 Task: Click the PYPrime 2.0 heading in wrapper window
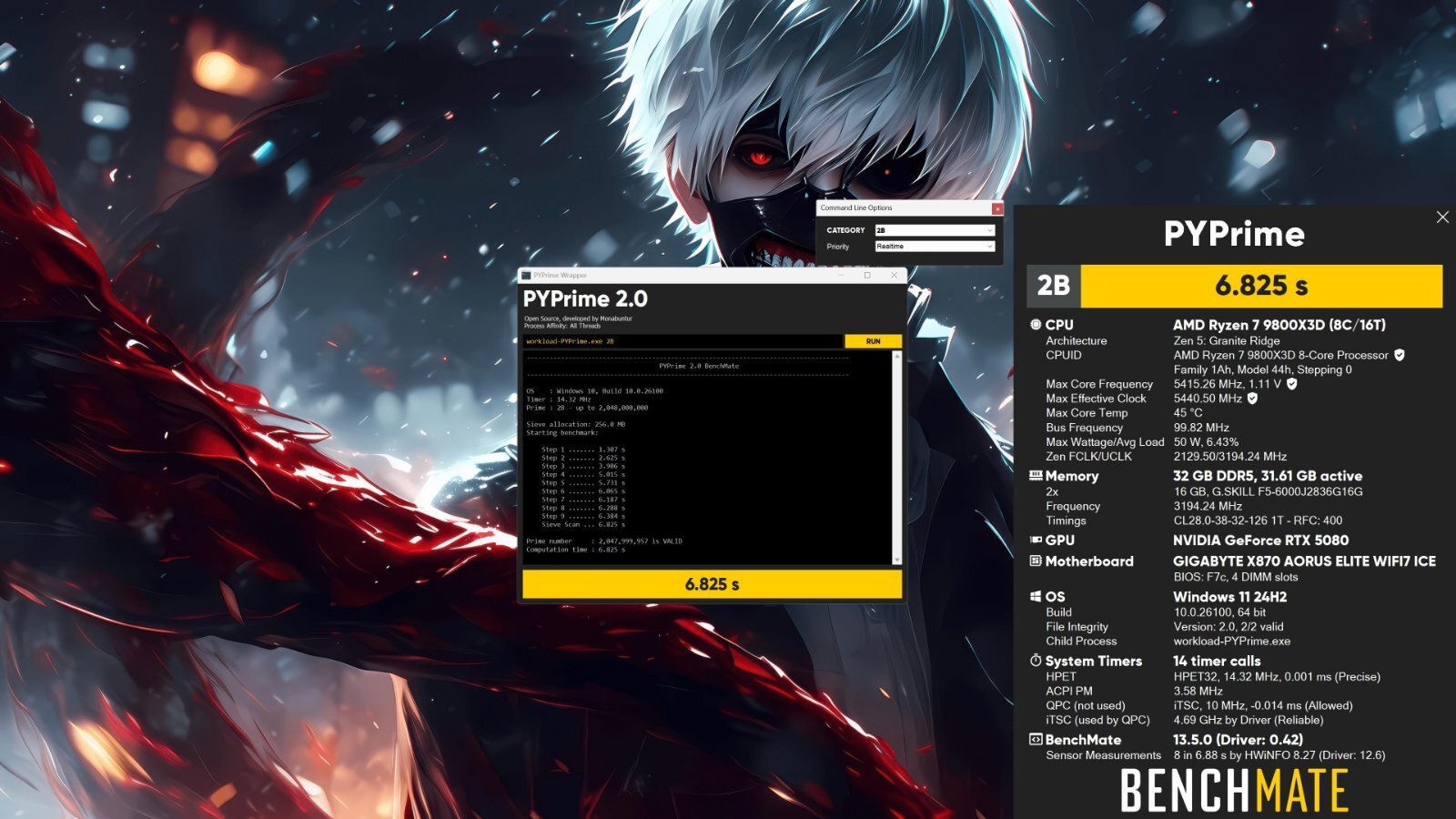tap(585, 299)
